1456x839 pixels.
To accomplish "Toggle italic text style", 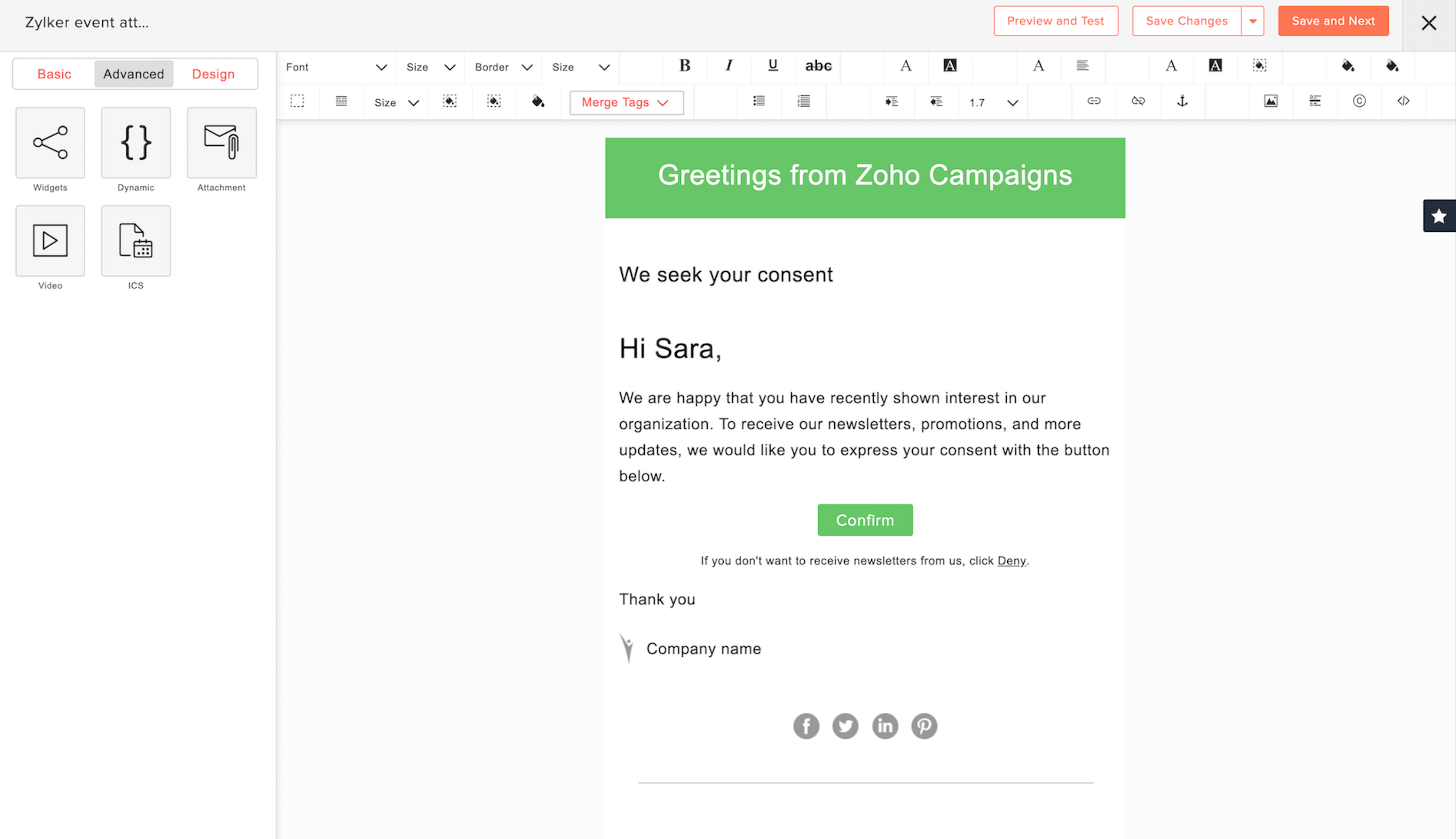I will coord(728,66).
